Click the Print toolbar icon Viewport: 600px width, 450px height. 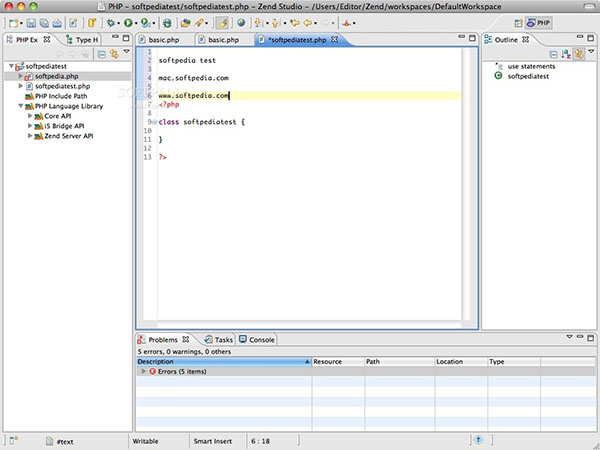pyautogui.click(x=57, y=23)
